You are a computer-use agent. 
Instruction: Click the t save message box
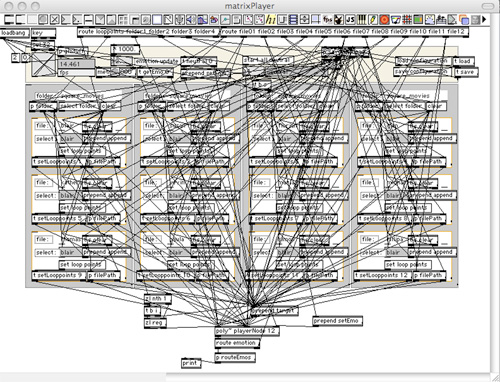(x=466, y=72)
